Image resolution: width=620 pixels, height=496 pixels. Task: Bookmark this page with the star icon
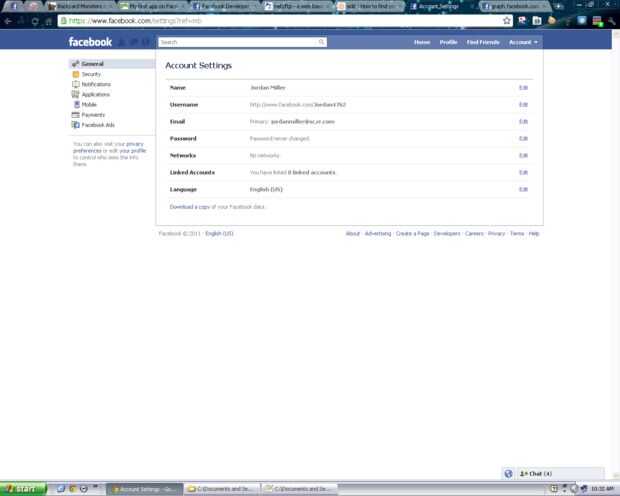click(x=507, y=21)
